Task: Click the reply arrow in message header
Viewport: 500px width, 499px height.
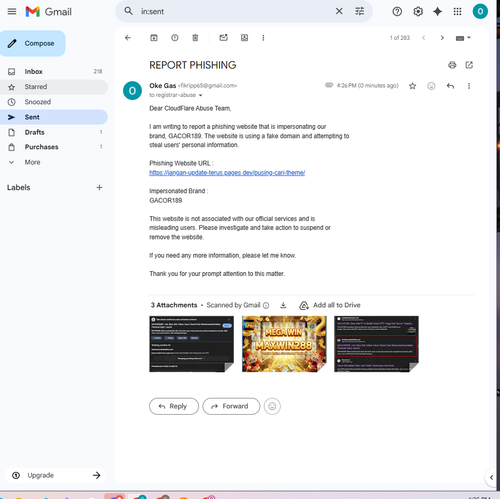Action: pos(450,86)
